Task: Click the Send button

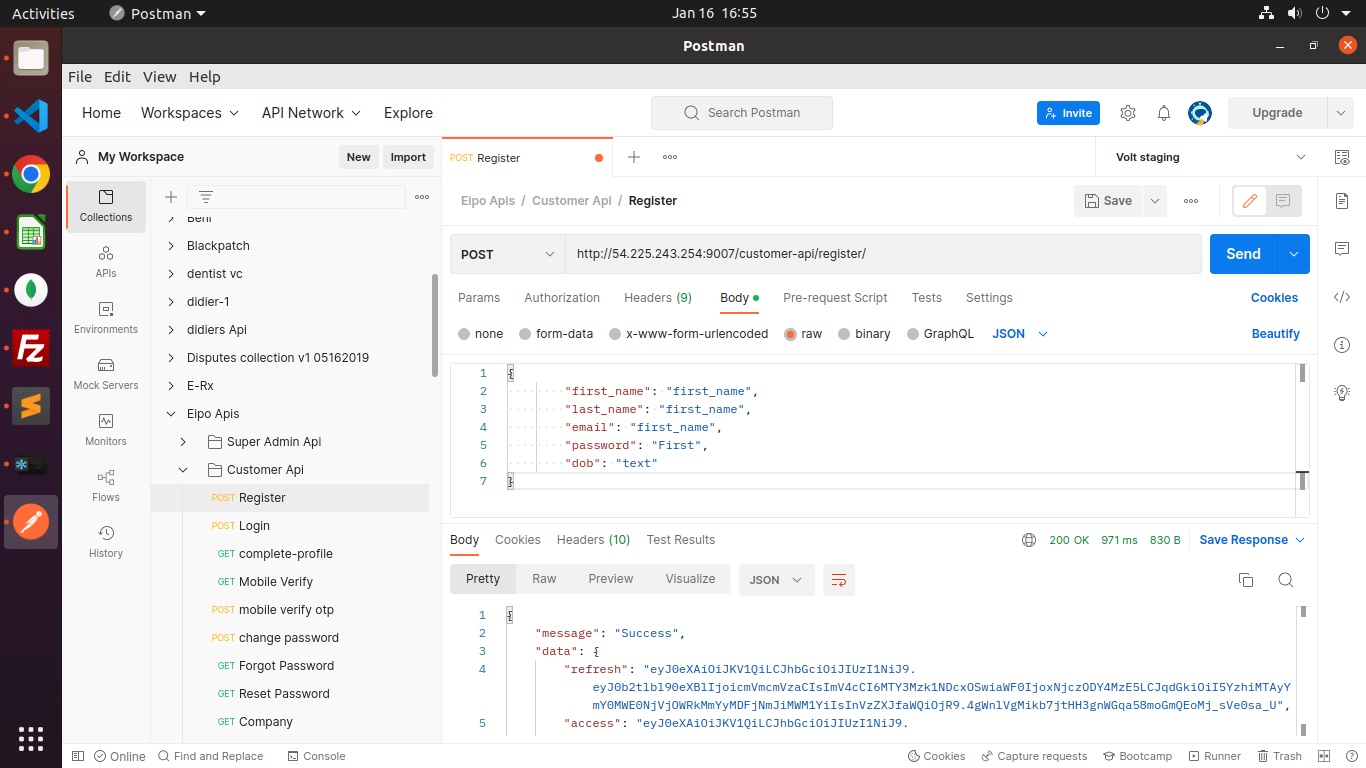Action: click(1243, 254)
